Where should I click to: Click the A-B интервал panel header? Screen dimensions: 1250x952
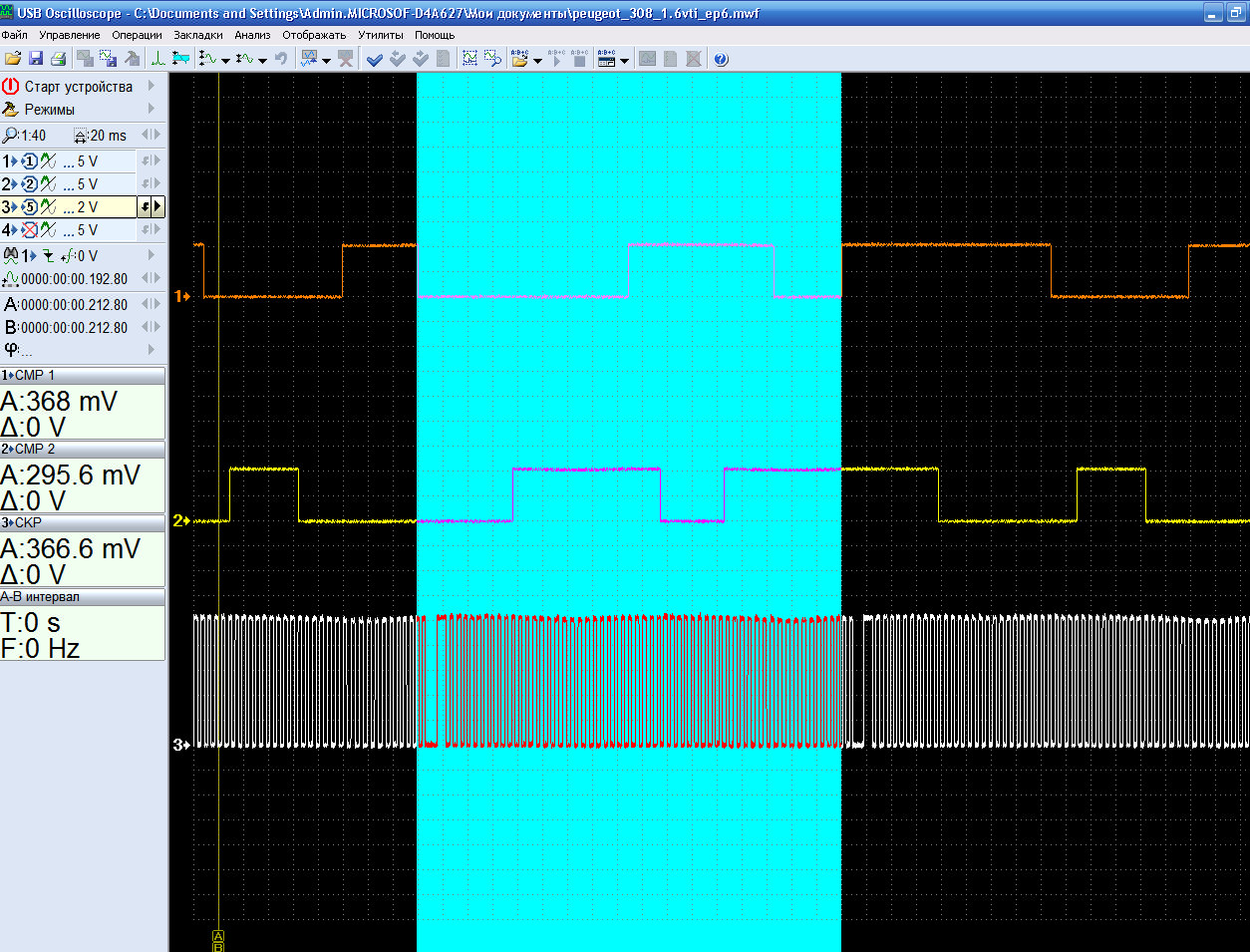click(83, 597)
